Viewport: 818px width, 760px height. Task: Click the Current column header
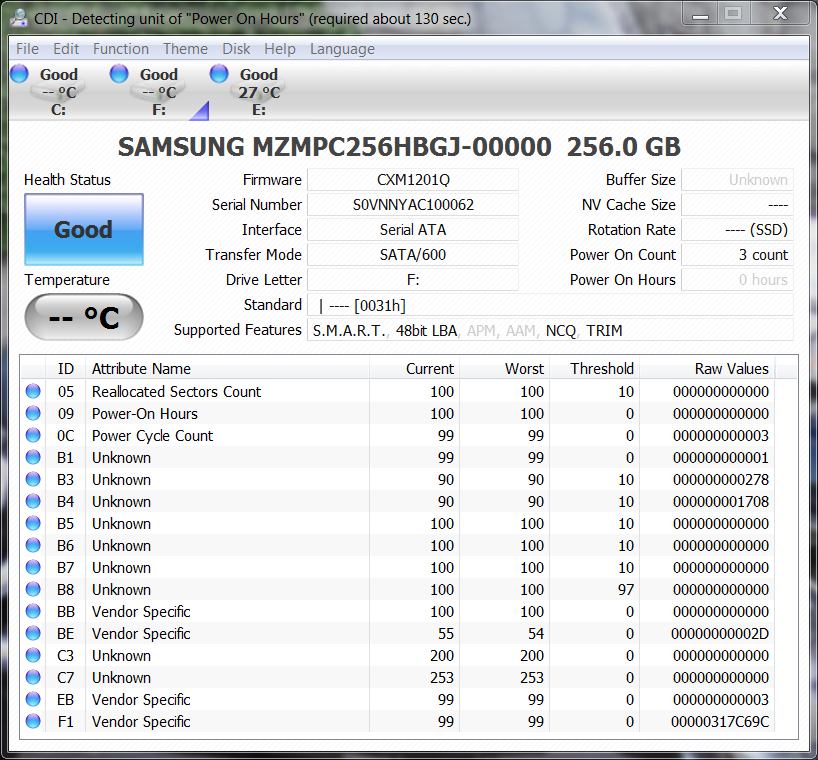[414, 369]
